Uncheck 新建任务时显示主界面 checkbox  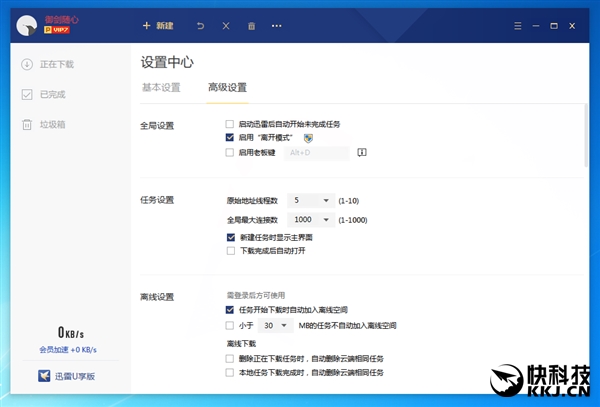(231, 237)
